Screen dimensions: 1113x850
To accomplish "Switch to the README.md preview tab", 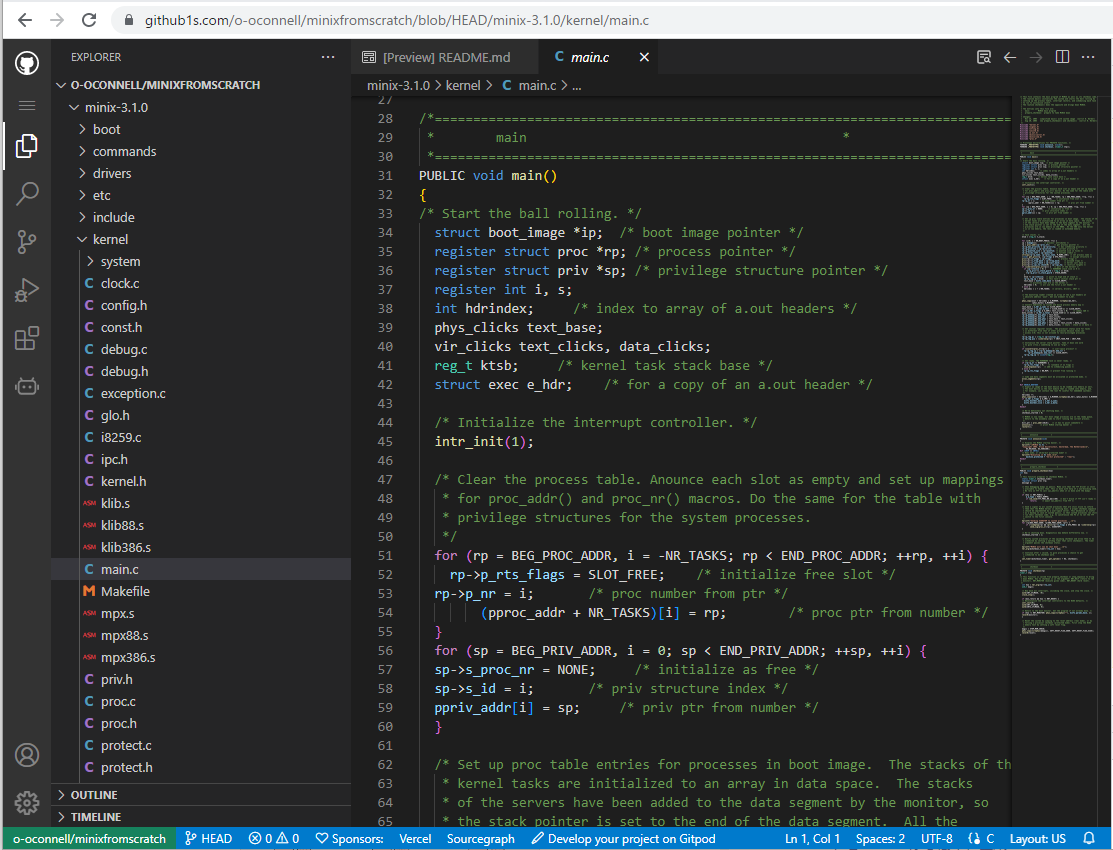I will pyautogui.click(x=446, y=57).
